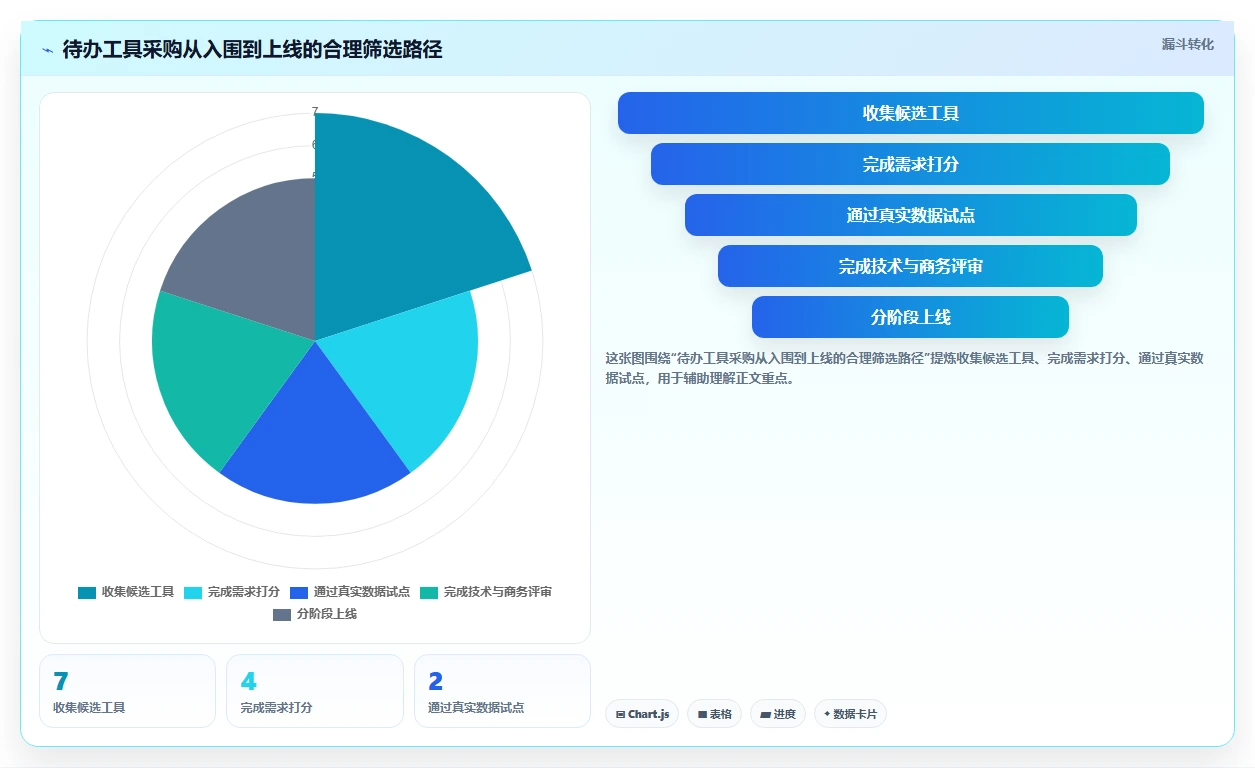This screenshot has height=768, width=1255.
Task: Click the lightning icon beside the title
Action: click(x=48, y=50)
